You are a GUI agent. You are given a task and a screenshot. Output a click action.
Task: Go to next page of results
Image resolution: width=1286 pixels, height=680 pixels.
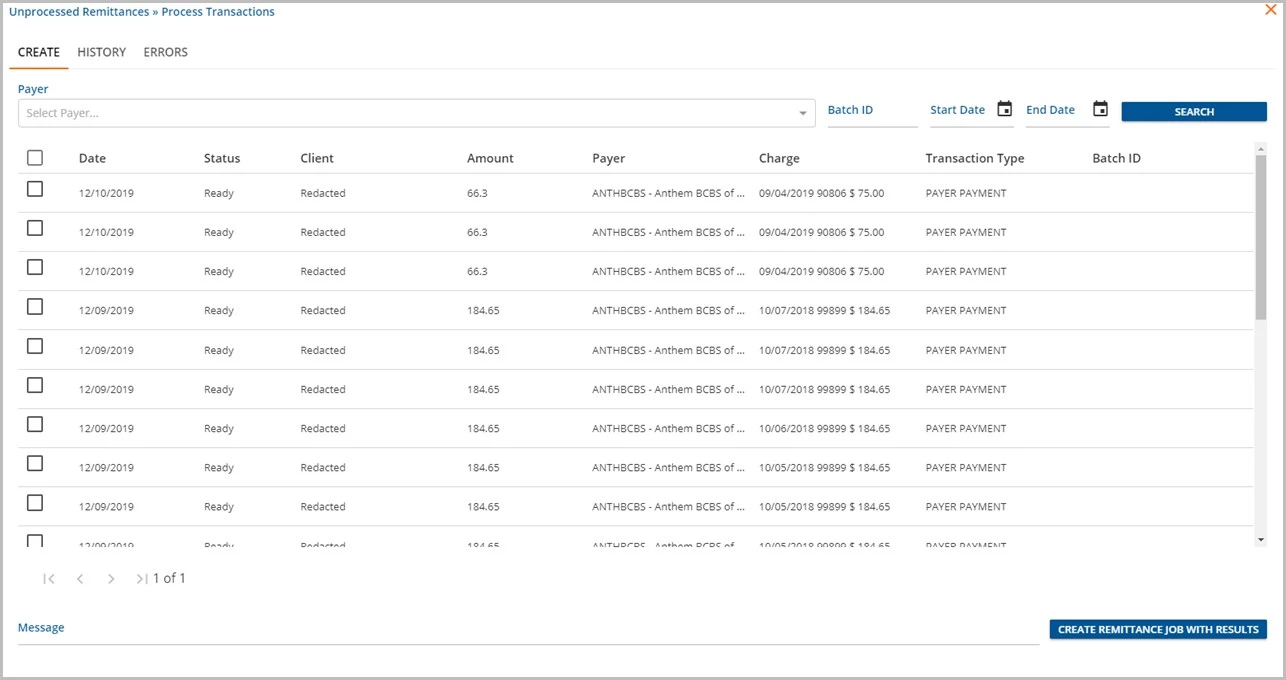click(x=111, y=578)
